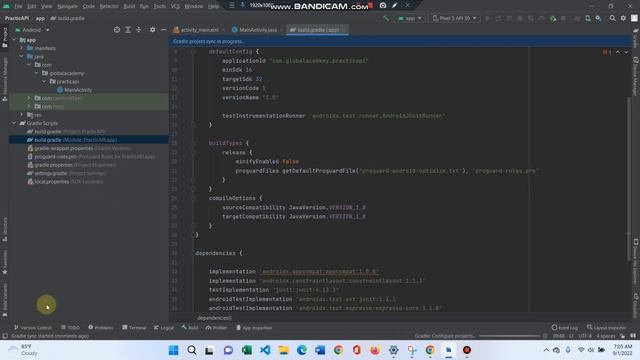The height and width of the screenshot is (360, 640).
Task: Toggle the Emulator side panel
Action: coord(636,305)
